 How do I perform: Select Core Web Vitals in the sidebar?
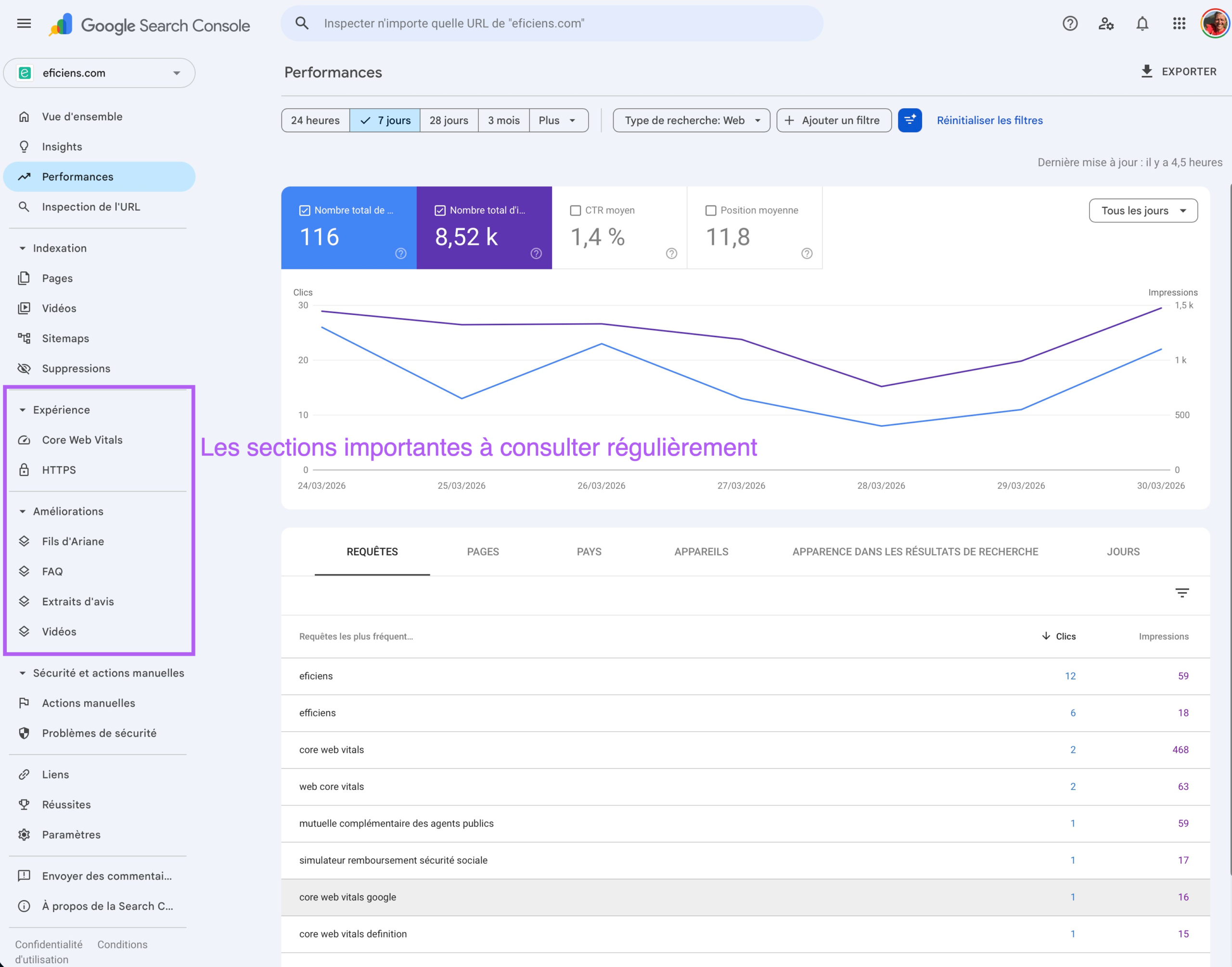[82, 440]
